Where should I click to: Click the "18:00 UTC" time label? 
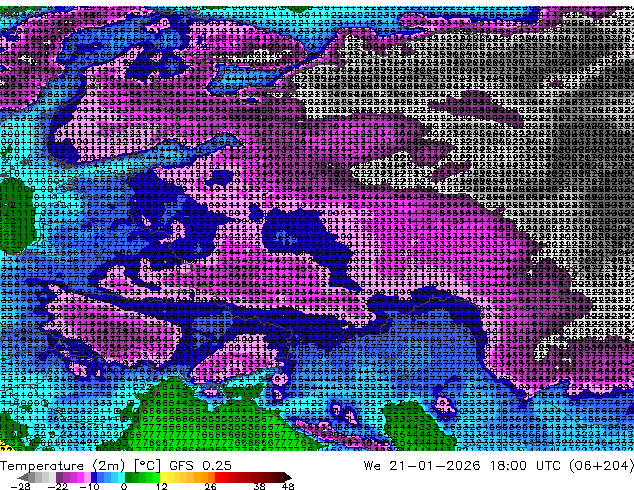(525, 466)
